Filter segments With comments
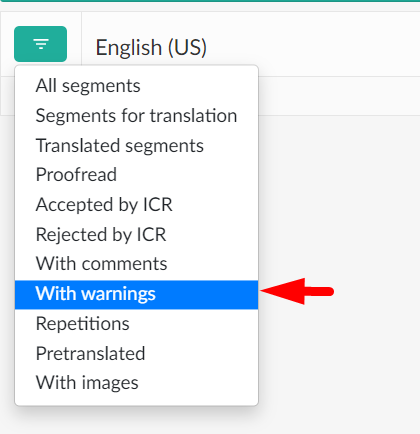This screenshot has height=434, width=420. pyautogui.click(x=136, y=264)
